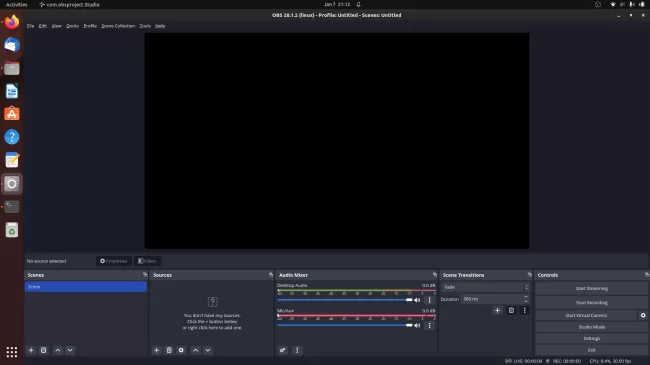
Task: Undock the Scene Transitions panel
Action: coord(529,275)
